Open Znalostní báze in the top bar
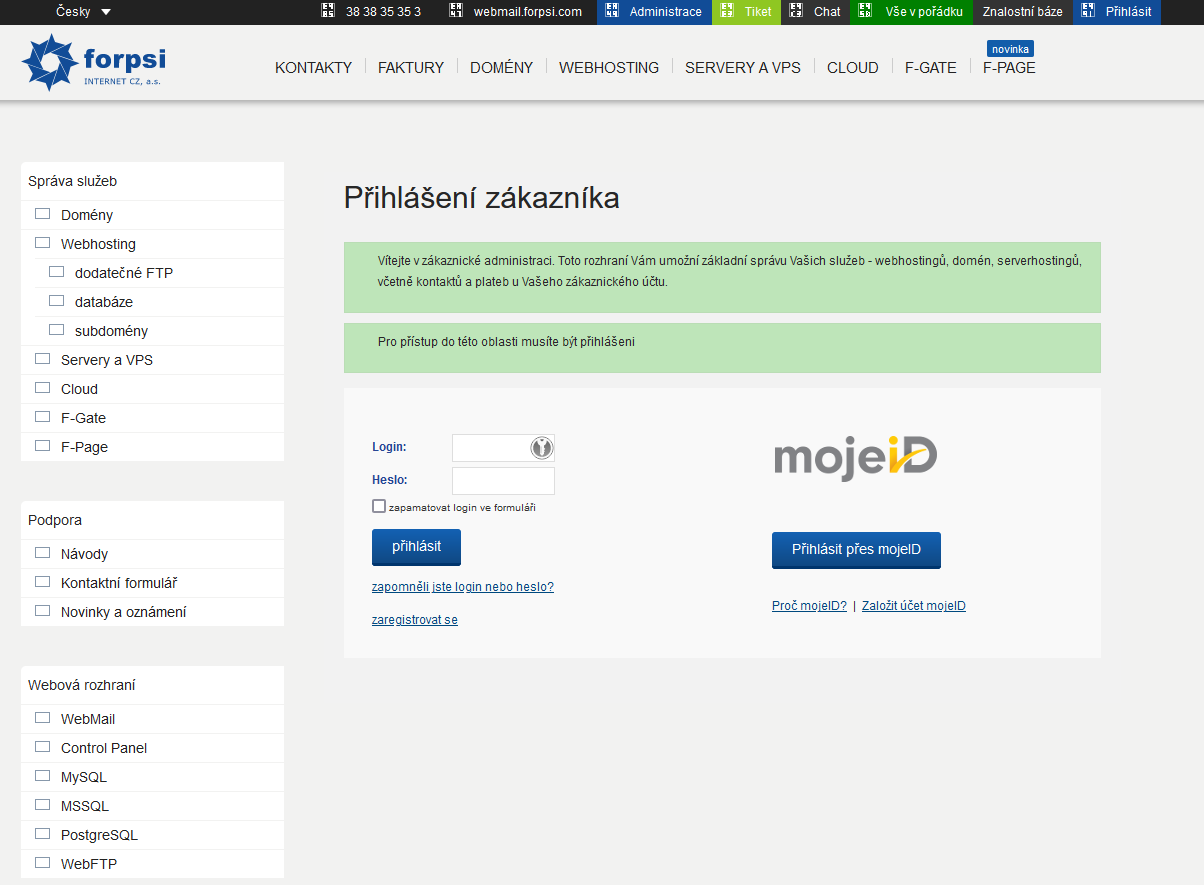This screenshot has width=1204, height=885. pos(1023,12)
